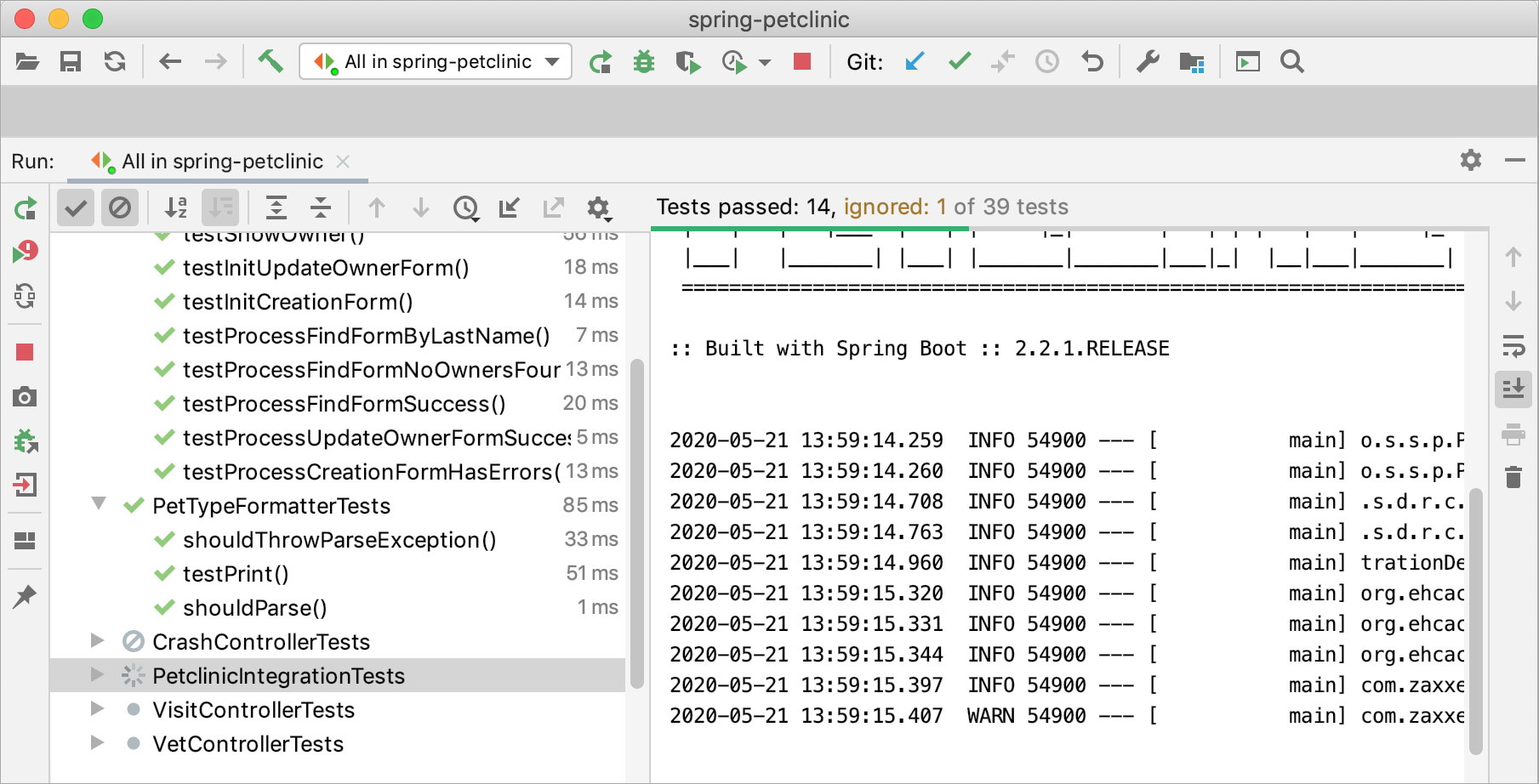The height and width of the screenshot is (784, 1539).
Task: Rerun failed tests from the sidebar
Action: [x=26, y=252]
